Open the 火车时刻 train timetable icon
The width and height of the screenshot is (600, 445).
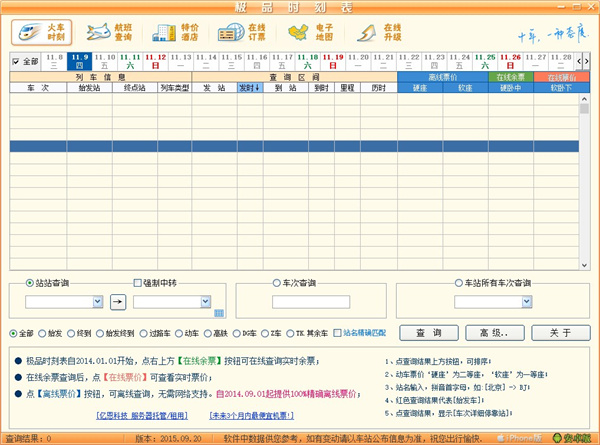[41, 32]
